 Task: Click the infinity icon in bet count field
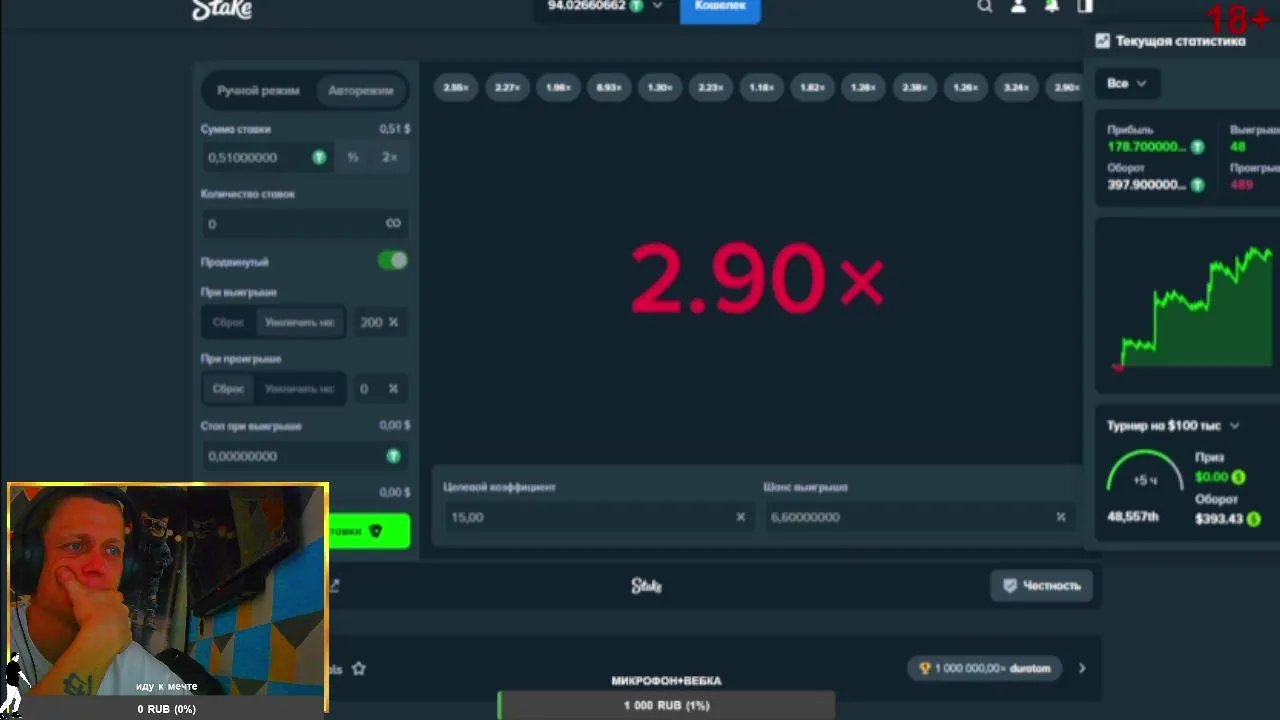click(393, 223)
